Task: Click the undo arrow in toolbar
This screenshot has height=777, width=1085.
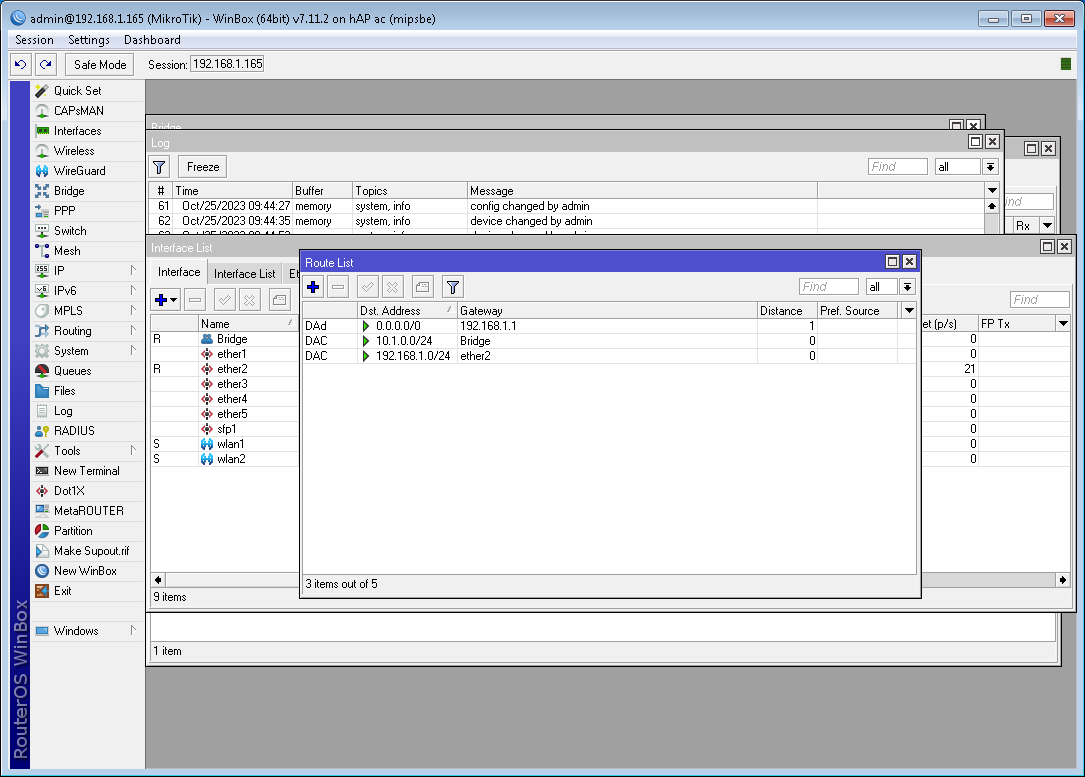Action: coord(21,64)
